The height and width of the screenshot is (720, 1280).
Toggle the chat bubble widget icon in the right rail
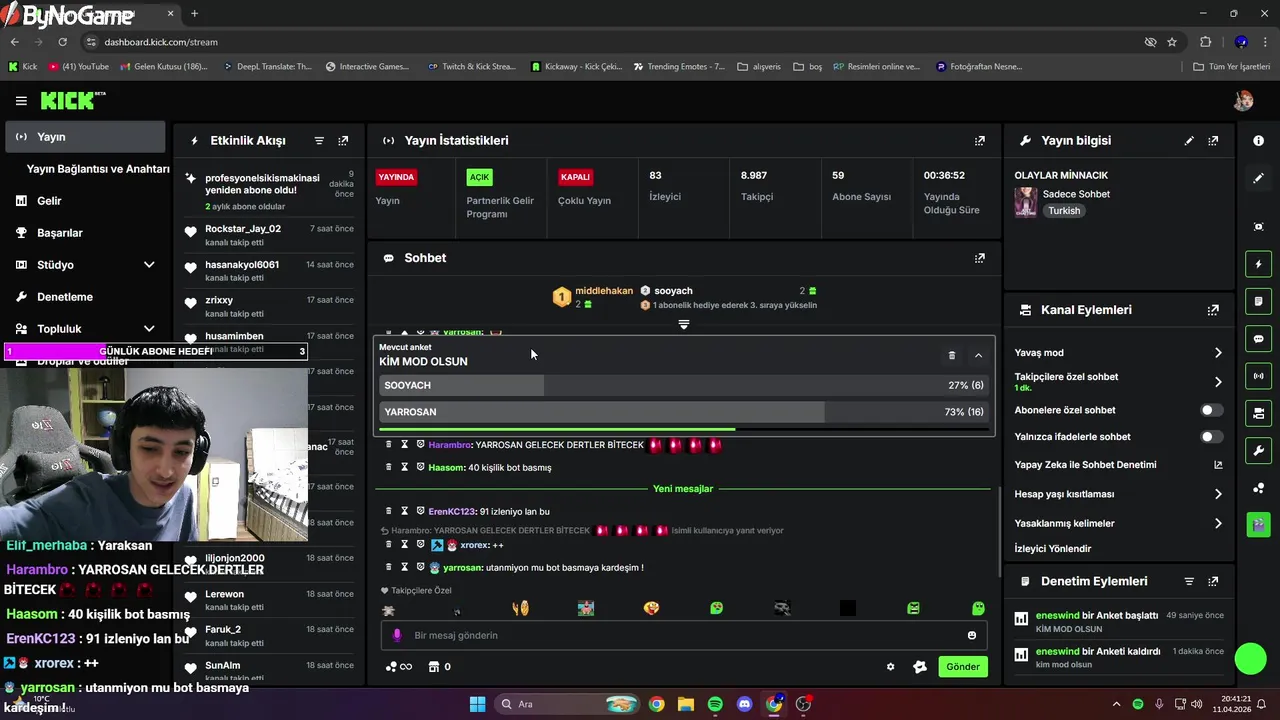1258,338
